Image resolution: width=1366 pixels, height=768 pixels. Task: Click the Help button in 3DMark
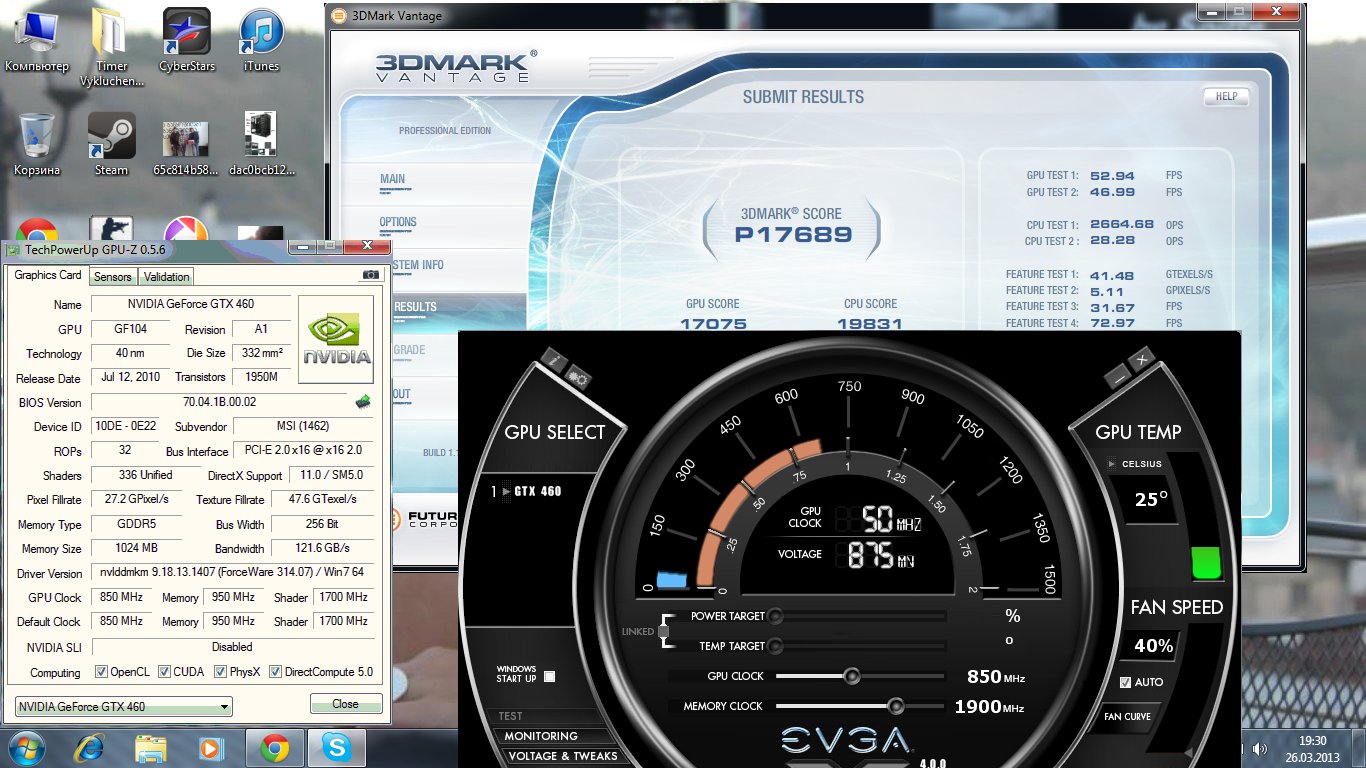(1227, 97)
